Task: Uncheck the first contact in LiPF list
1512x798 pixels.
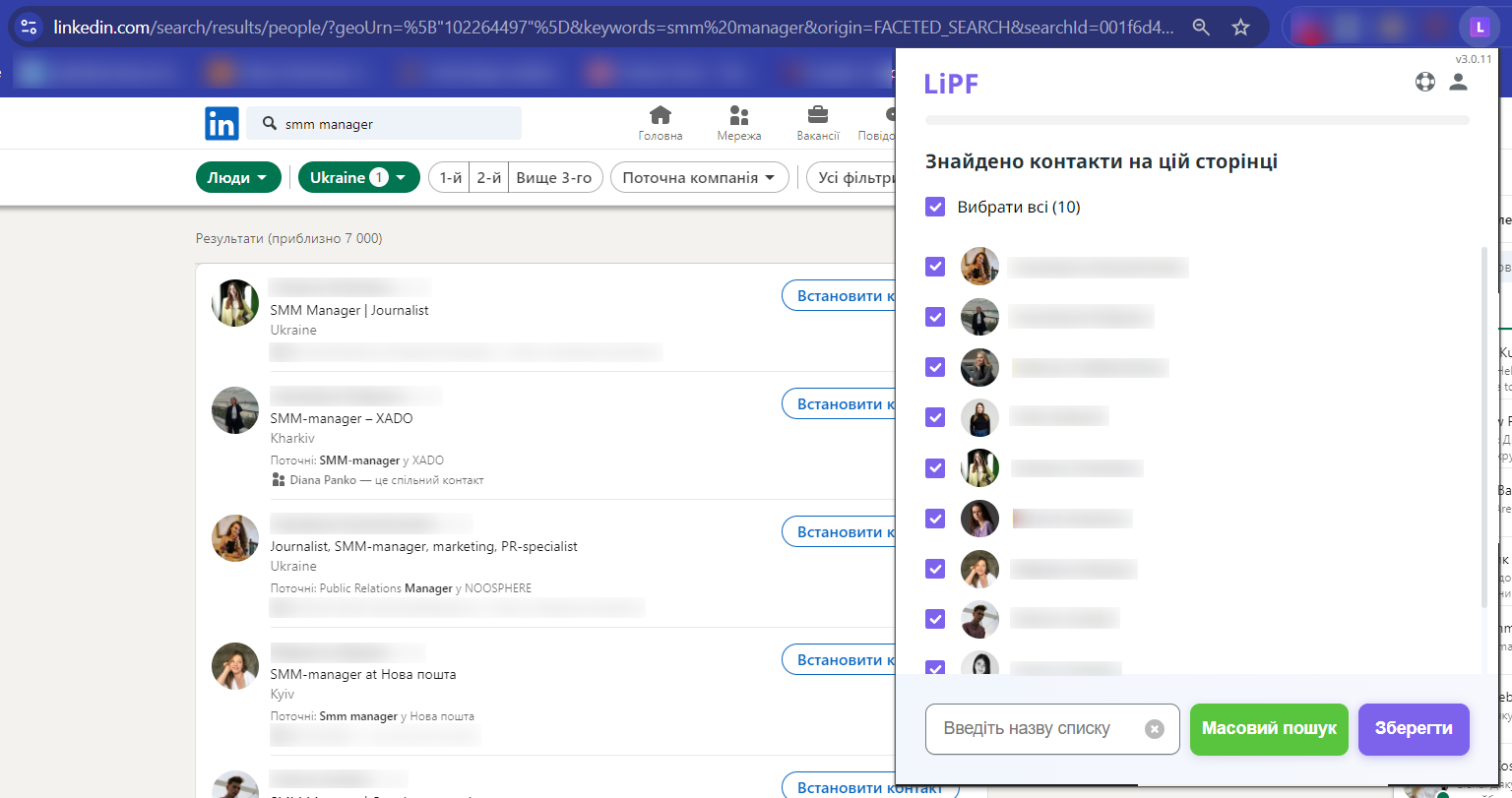Action: coord(935,267)
